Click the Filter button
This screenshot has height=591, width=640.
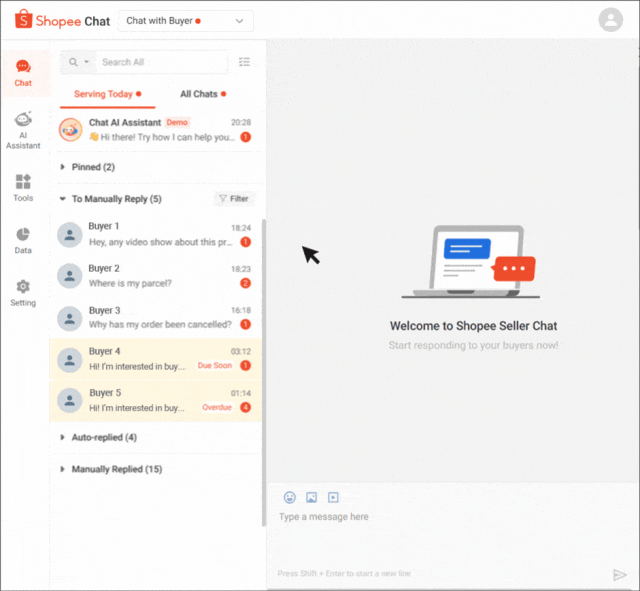234,199
